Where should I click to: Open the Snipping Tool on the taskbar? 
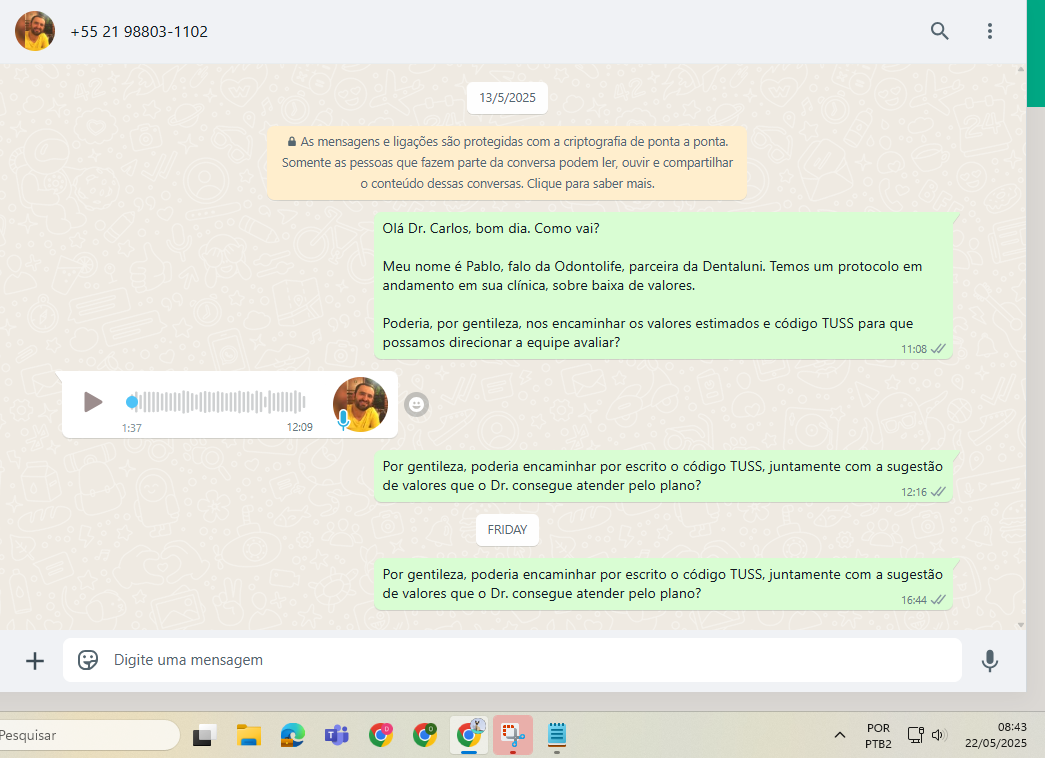(513, 735)
